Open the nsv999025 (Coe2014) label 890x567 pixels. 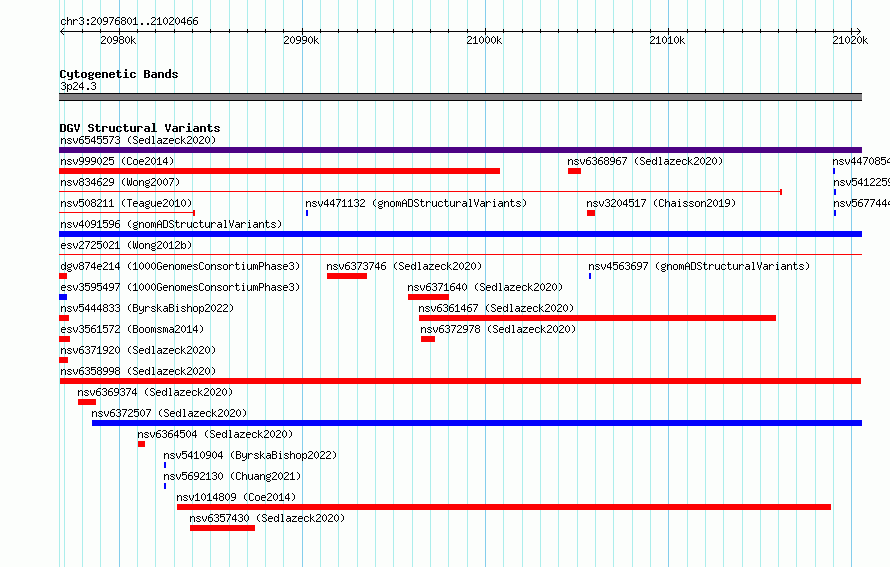(117, 161)
